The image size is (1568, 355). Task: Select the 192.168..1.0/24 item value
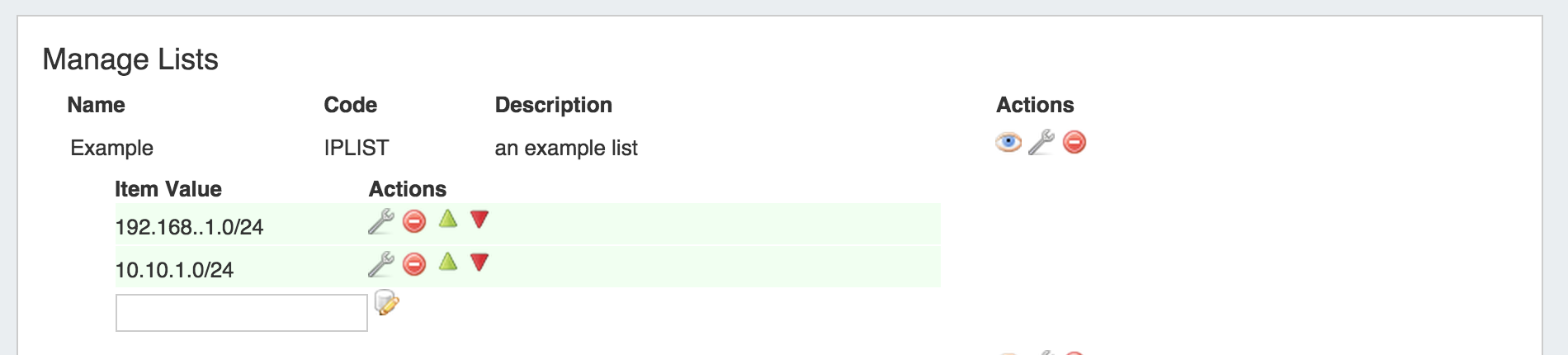(x=189, y=227)
